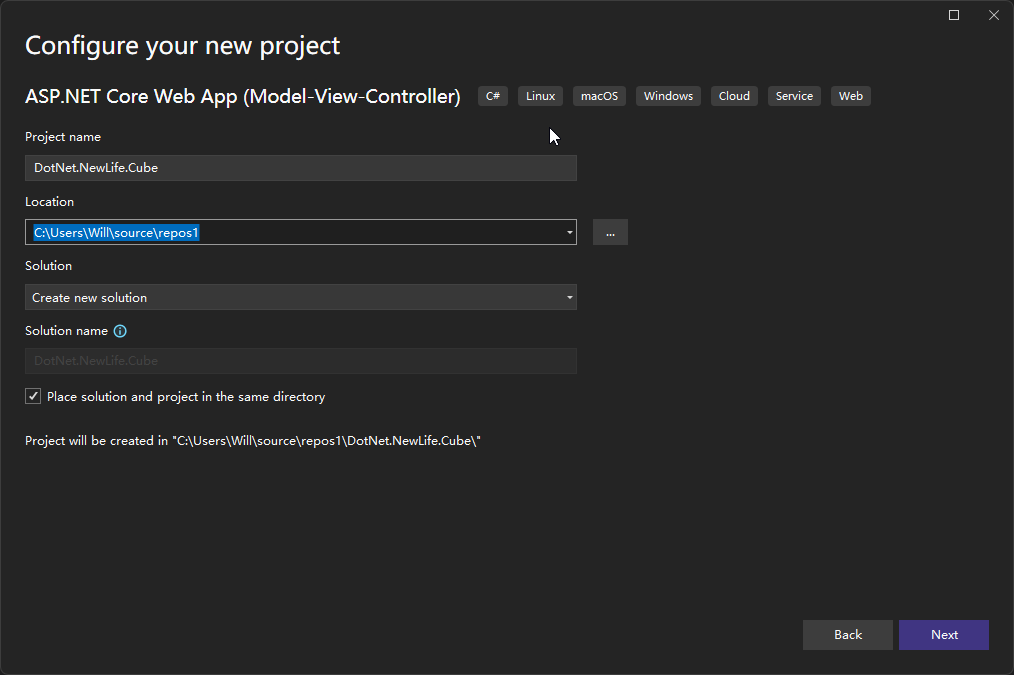Go to Next step
Screen dimensions: 1014x675
[944, 635]
